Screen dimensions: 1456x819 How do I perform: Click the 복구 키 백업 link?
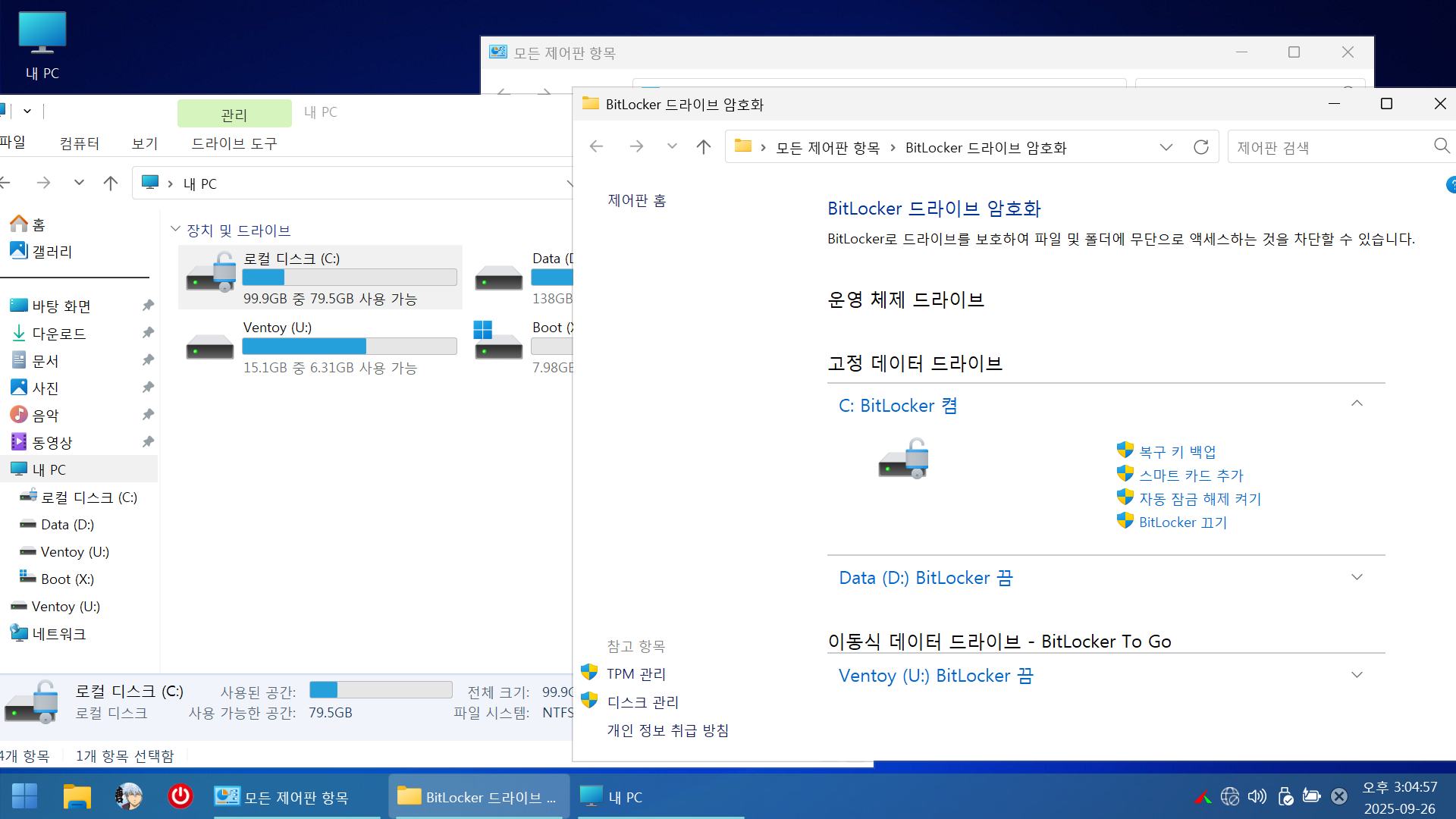1177,452
